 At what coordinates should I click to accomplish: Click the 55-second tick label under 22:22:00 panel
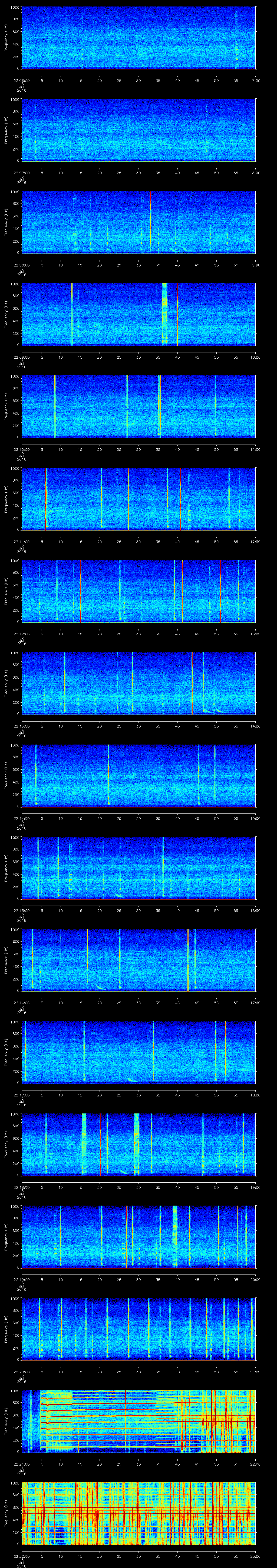[236, 1556]
